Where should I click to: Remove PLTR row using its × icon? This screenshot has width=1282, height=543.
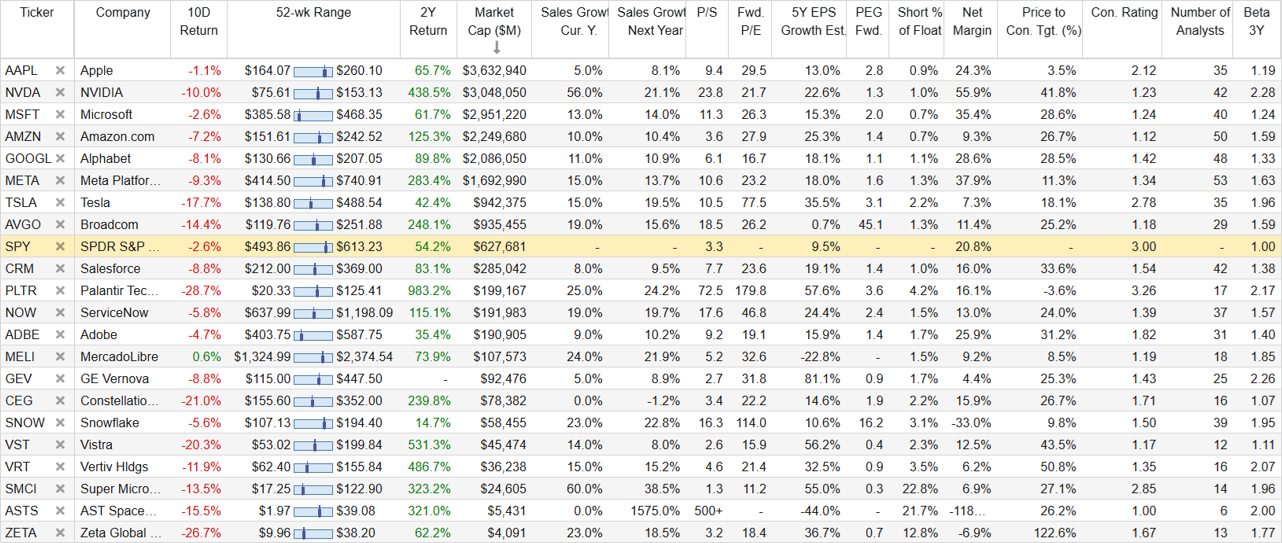pos(60,291)
